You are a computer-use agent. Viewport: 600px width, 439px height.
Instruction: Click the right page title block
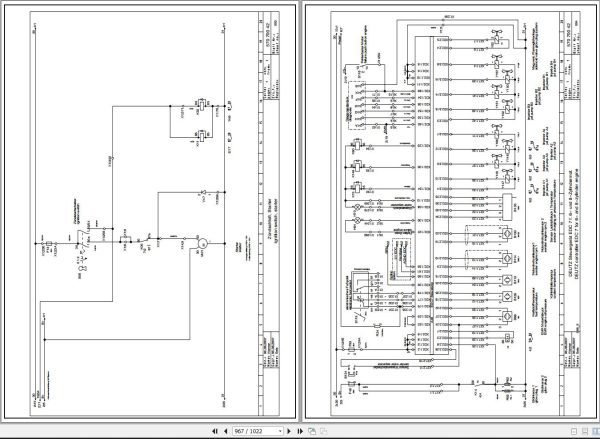click(x=570, y=214)
